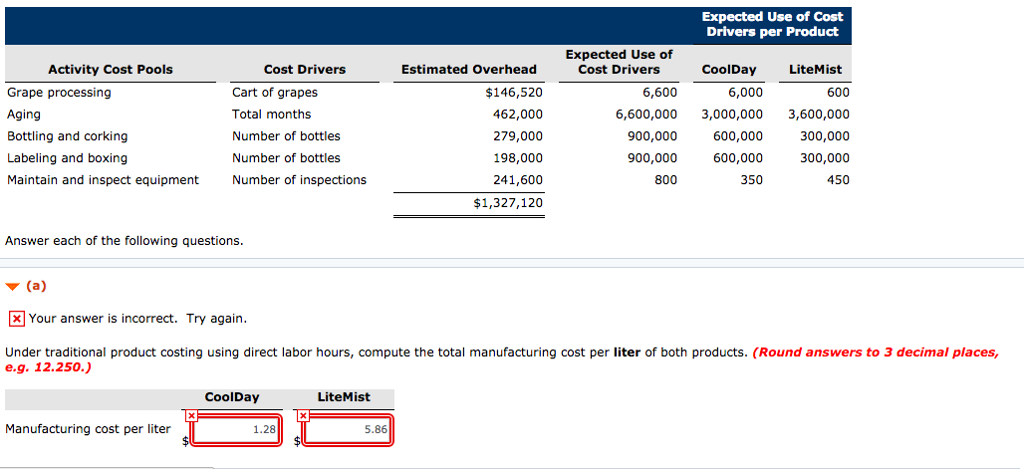Select the orange (a) question label

[36, 286]
